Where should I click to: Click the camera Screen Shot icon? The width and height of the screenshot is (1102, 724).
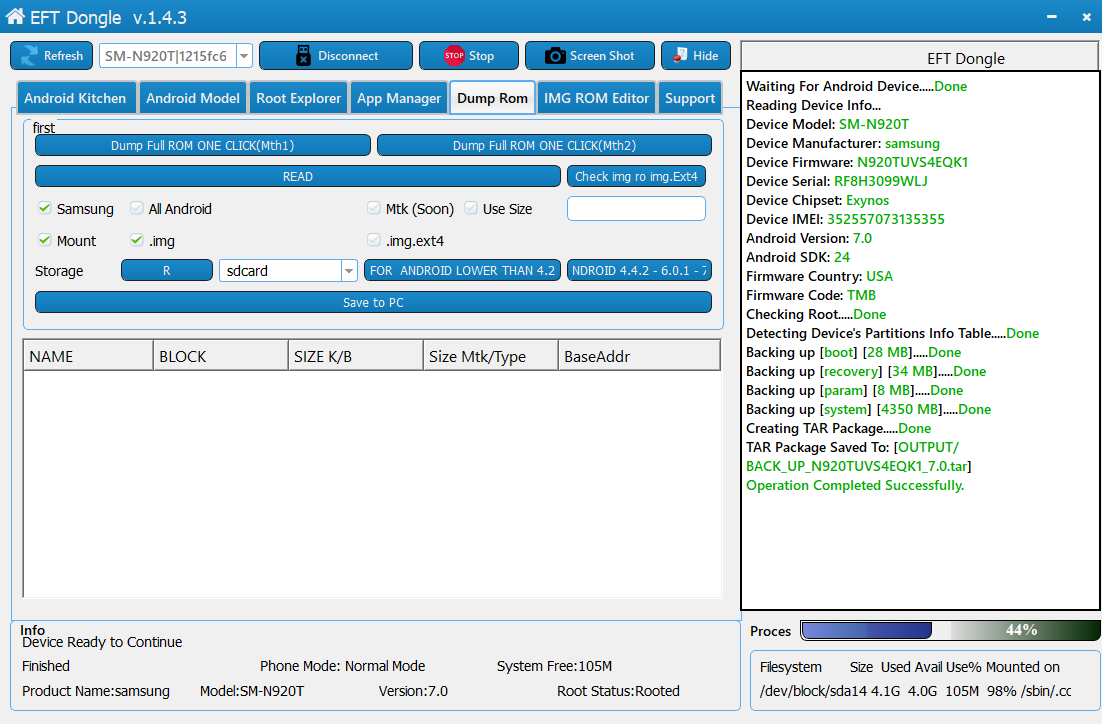click(x=555, y=56)
